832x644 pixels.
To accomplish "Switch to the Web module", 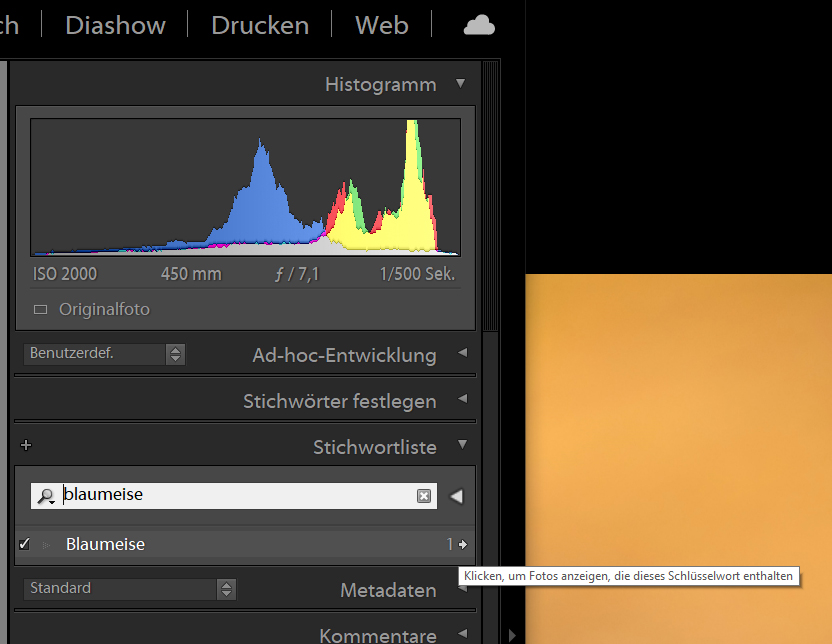I will [x=380, y=25].
